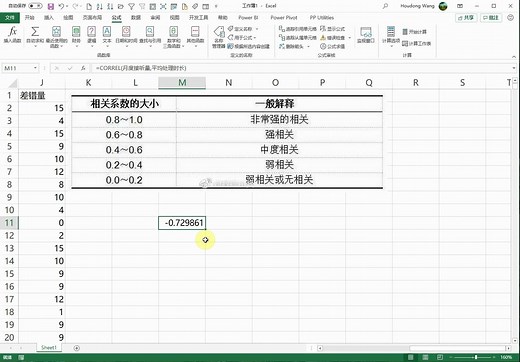Switch to the PP Utilities tab

322,17
